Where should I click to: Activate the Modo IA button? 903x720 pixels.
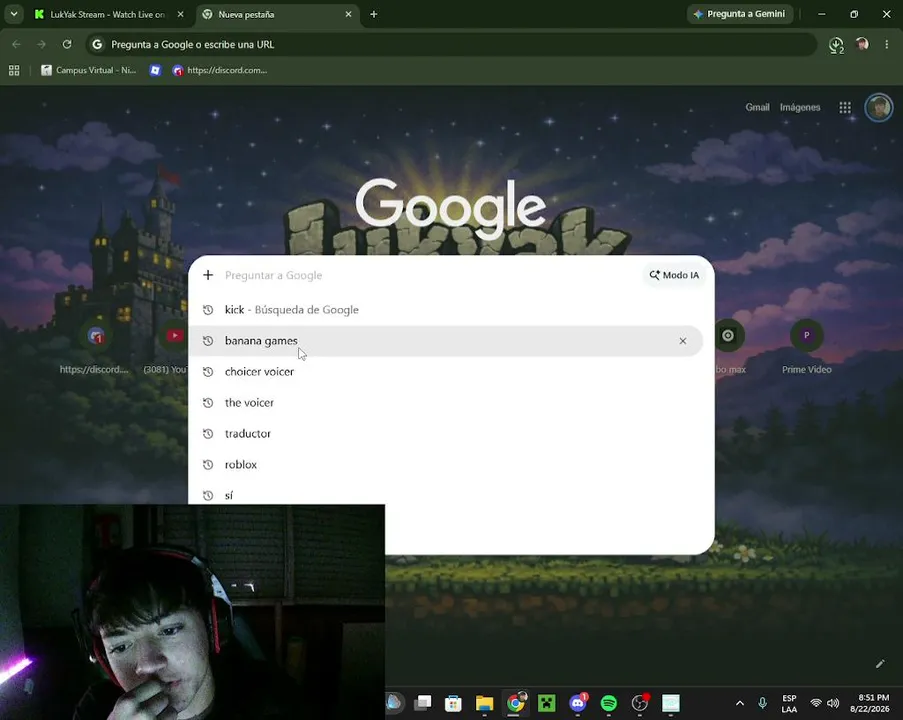(674, 275)
